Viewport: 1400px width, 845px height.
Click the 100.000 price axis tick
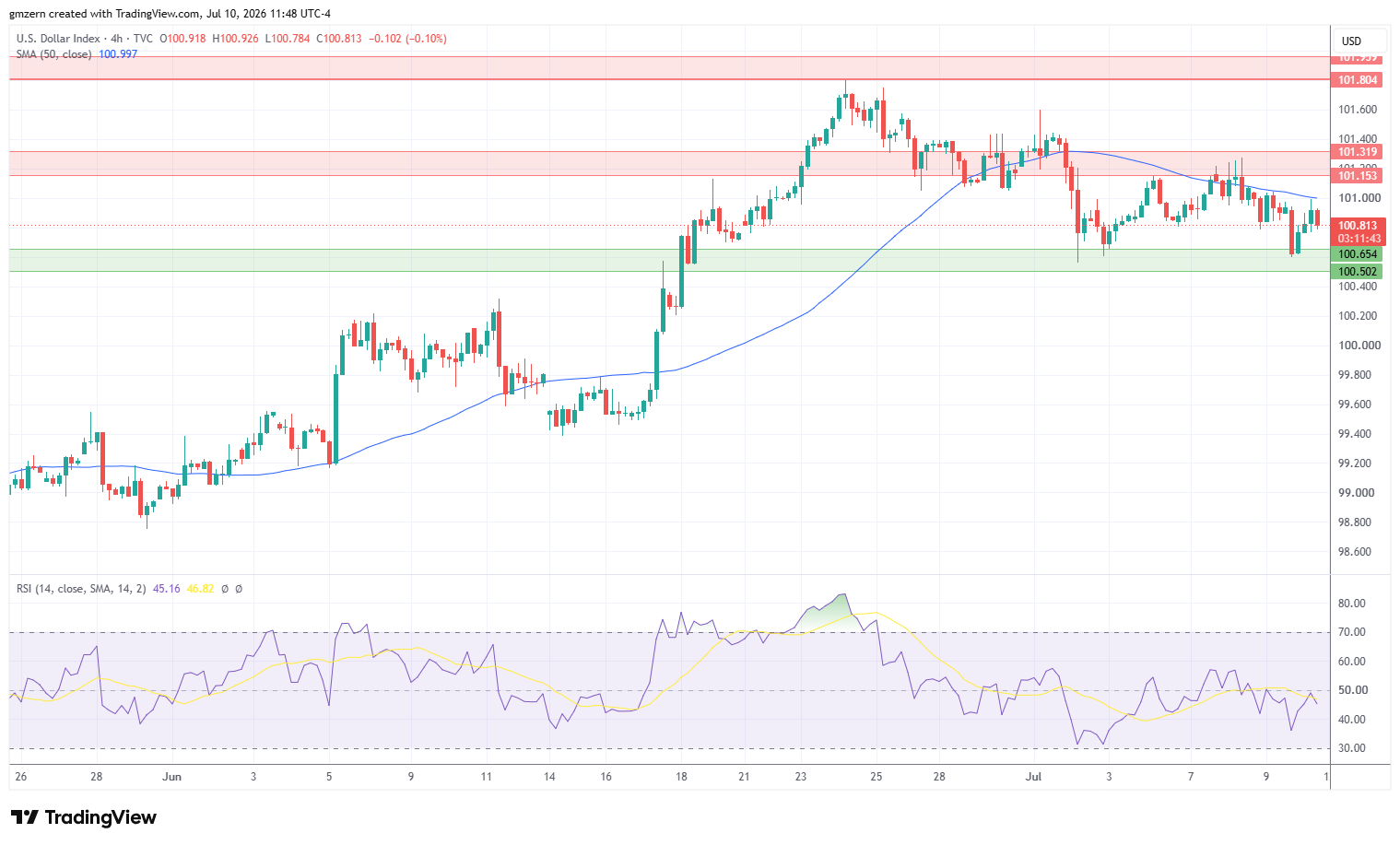[1359, 346]
